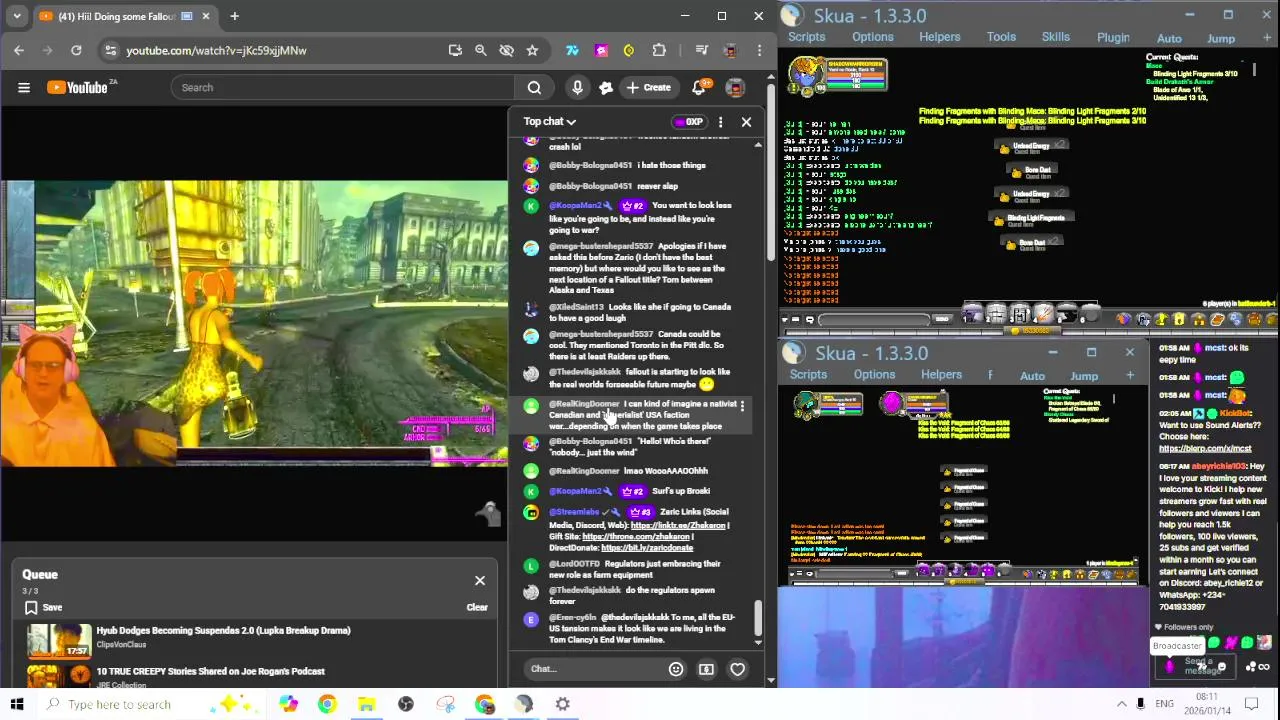Open the YouTube guide hamburger menu
The image size is (1280, 720).
pyautogui.click(x=24, y=88)
